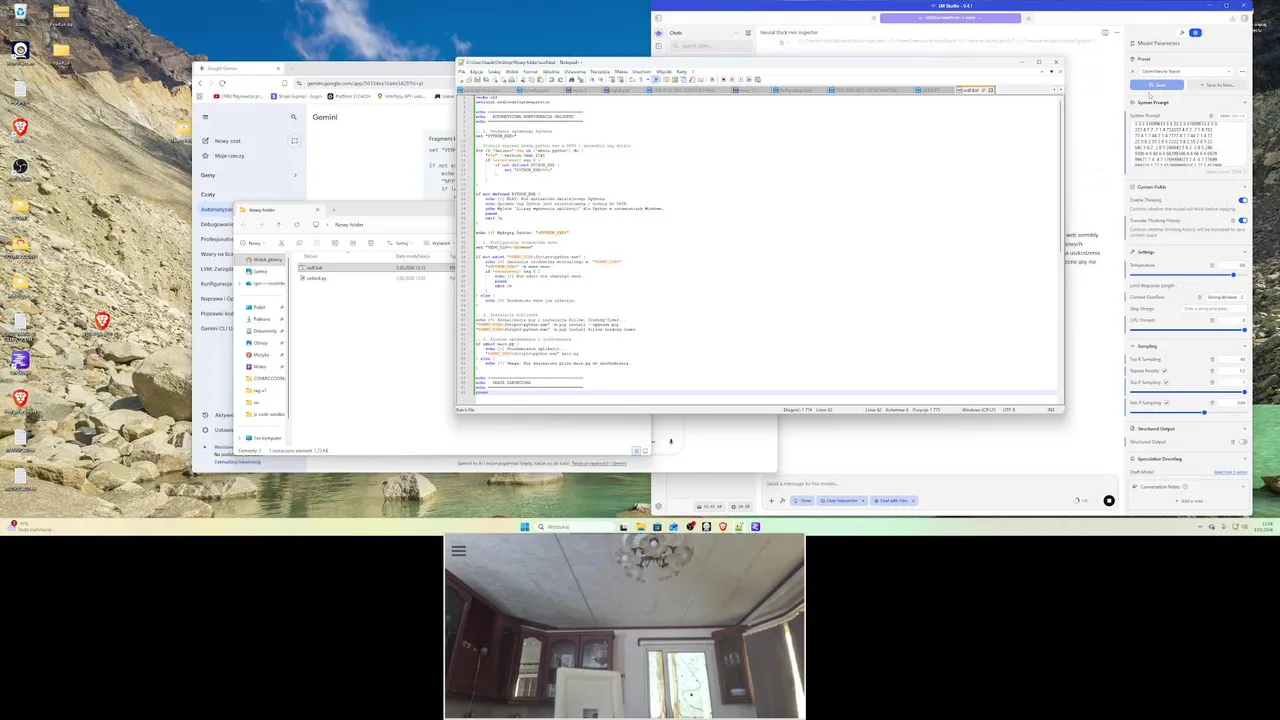Open the Read how it works link
Image resolution: width=1280 pixels, height=720 pixels.
(x=1230, y=472)
